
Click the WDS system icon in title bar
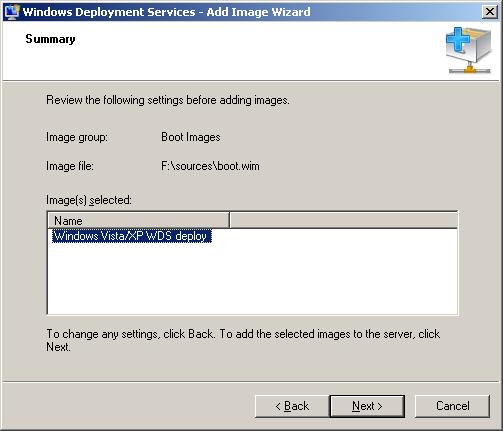(12, 12)
